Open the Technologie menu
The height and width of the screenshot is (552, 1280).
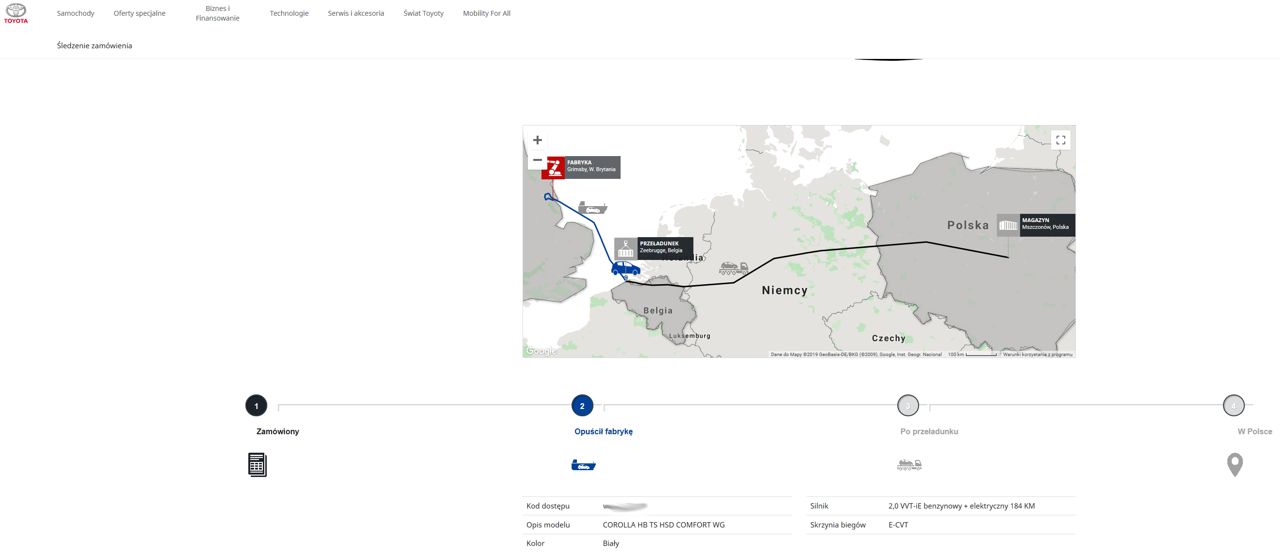click(x=289, y=13)
